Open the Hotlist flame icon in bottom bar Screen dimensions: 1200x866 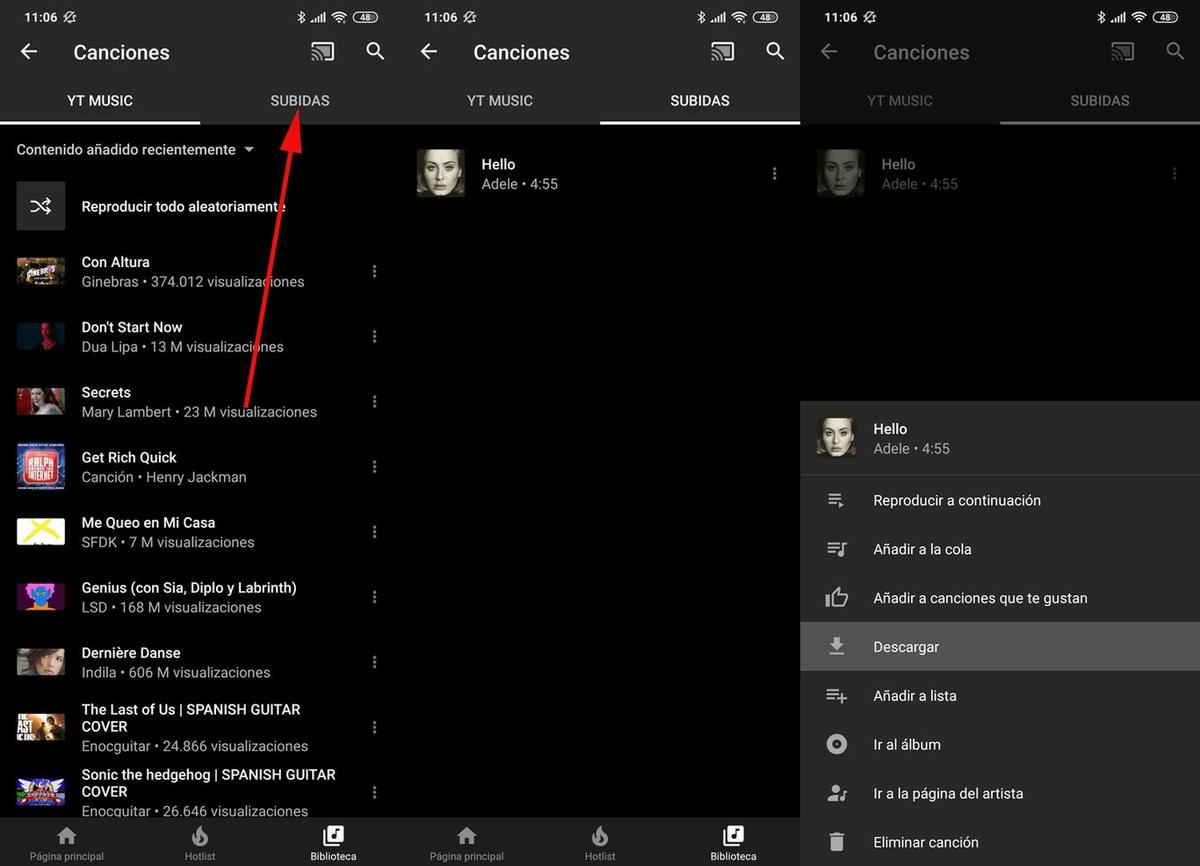pos(199,841)
